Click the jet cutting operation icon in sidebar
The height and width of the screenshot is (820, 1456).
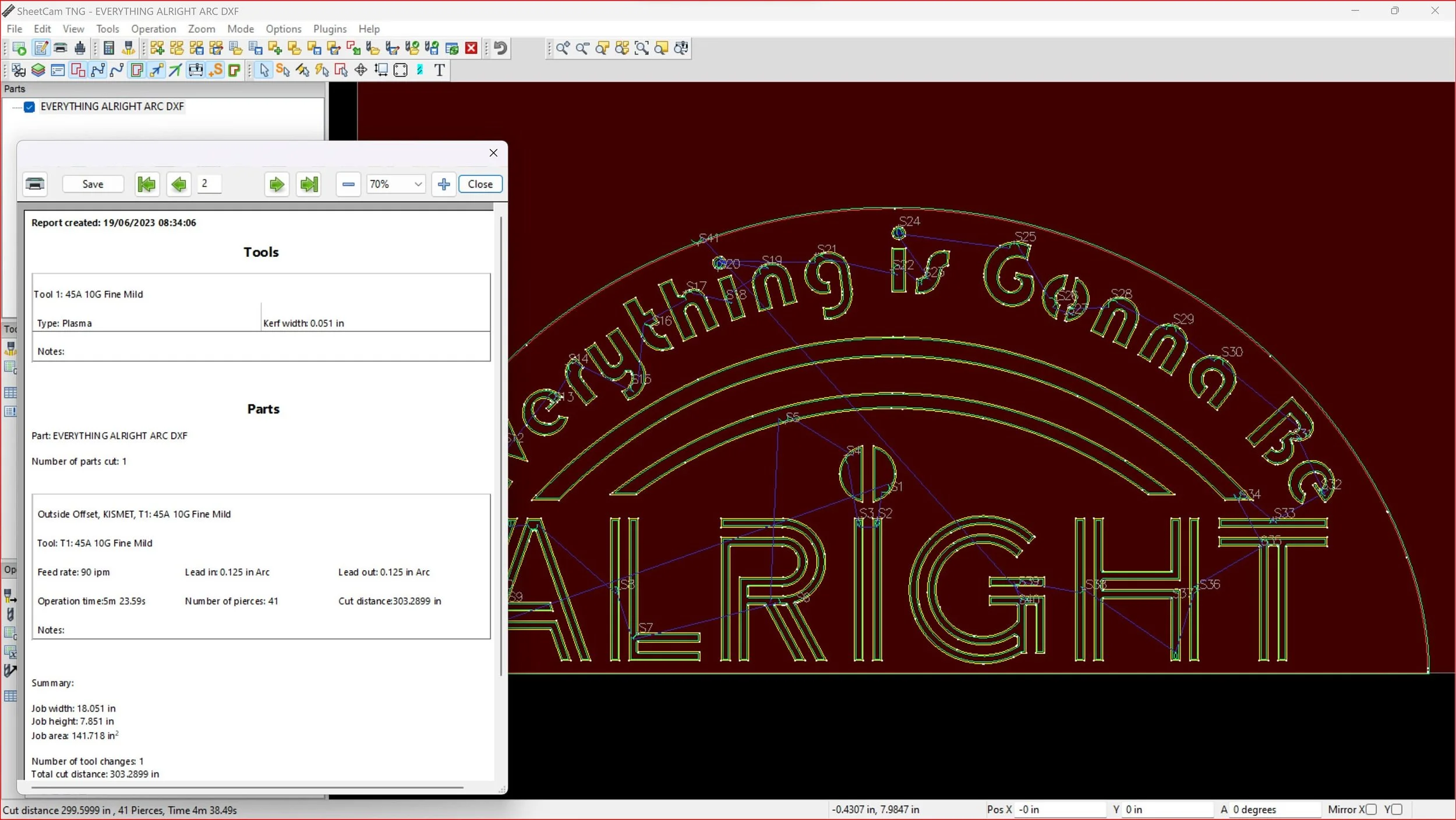pos(10,596)
